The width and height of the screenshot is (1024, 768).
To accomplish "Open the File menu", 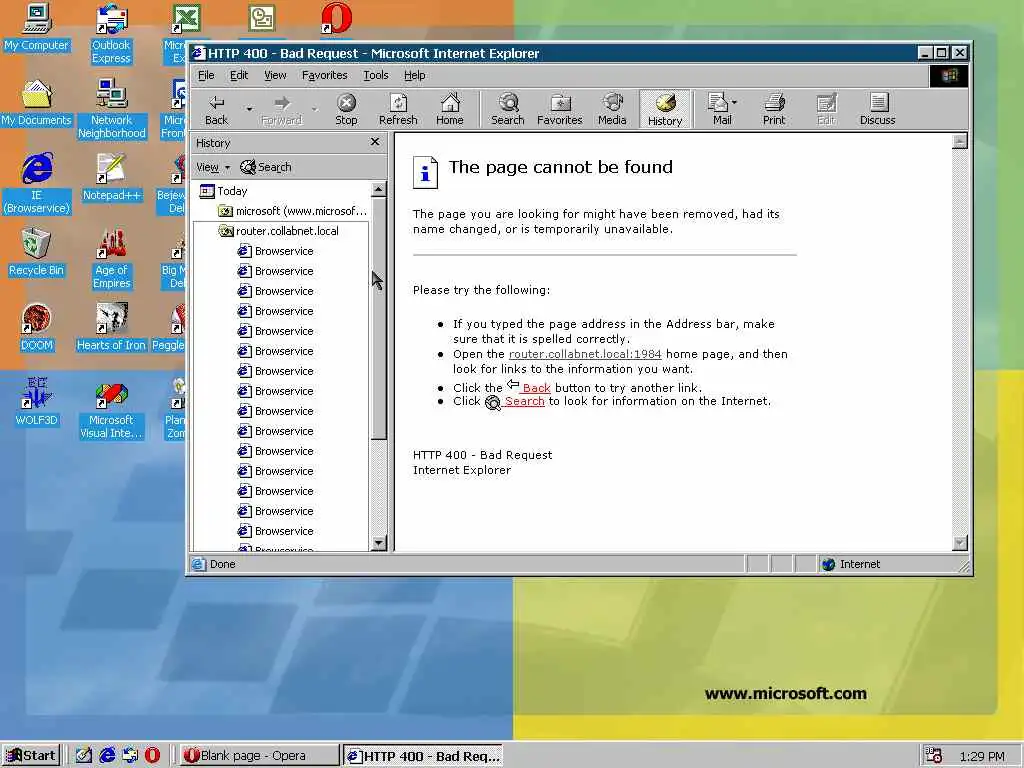I will point(206,75).
